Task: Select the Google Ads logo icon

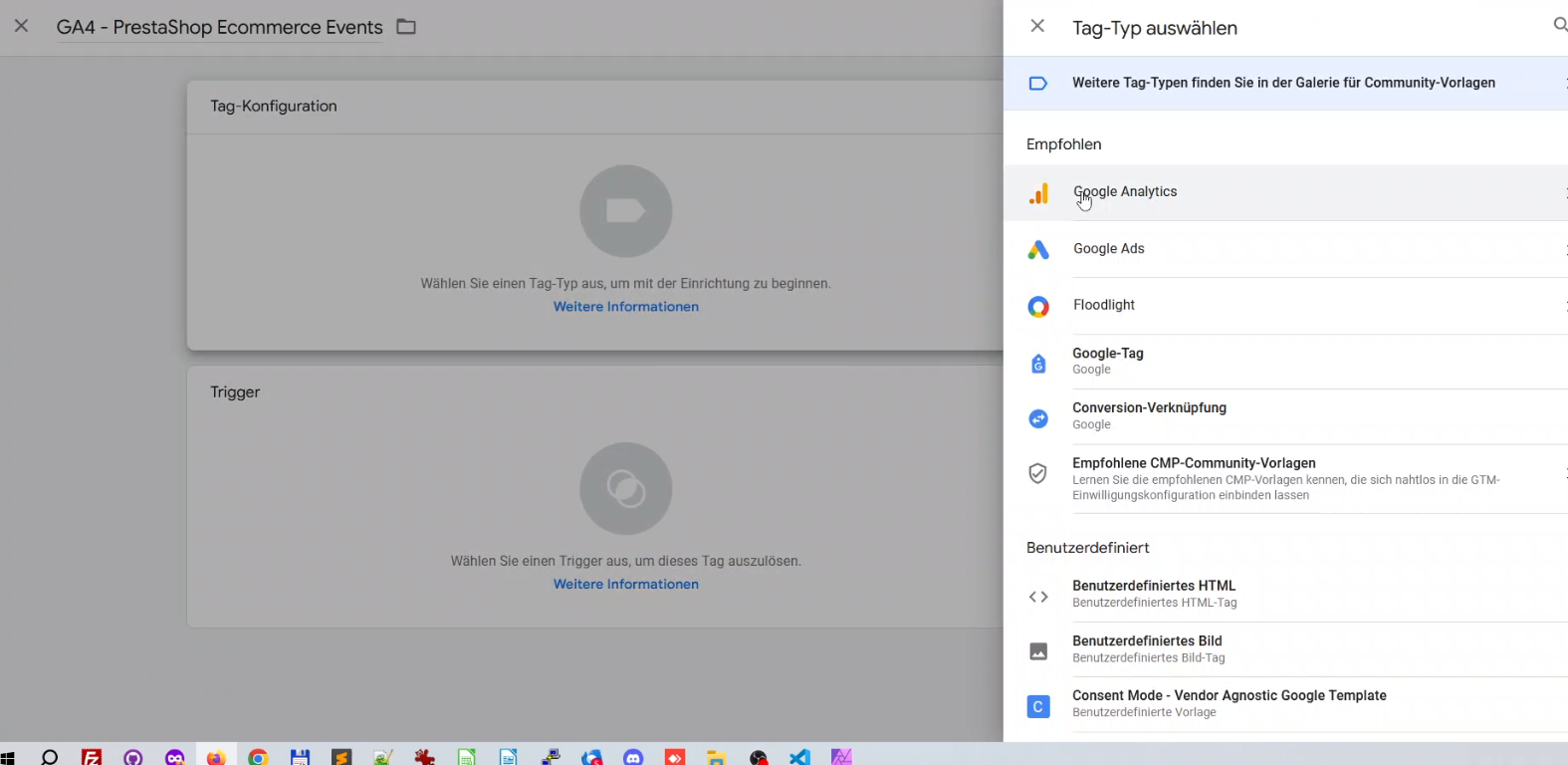Action: (1038, 250)
